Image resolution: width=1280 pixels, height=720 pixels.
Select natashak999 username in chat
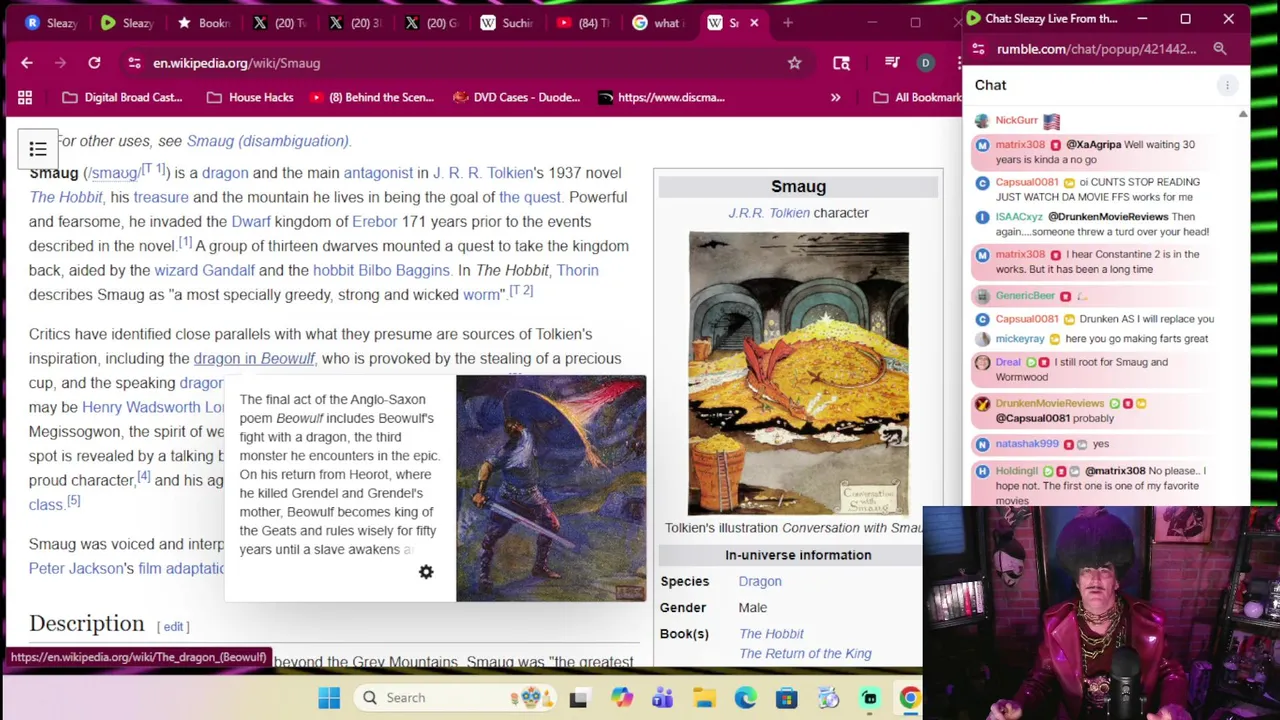pos(1027,444)
